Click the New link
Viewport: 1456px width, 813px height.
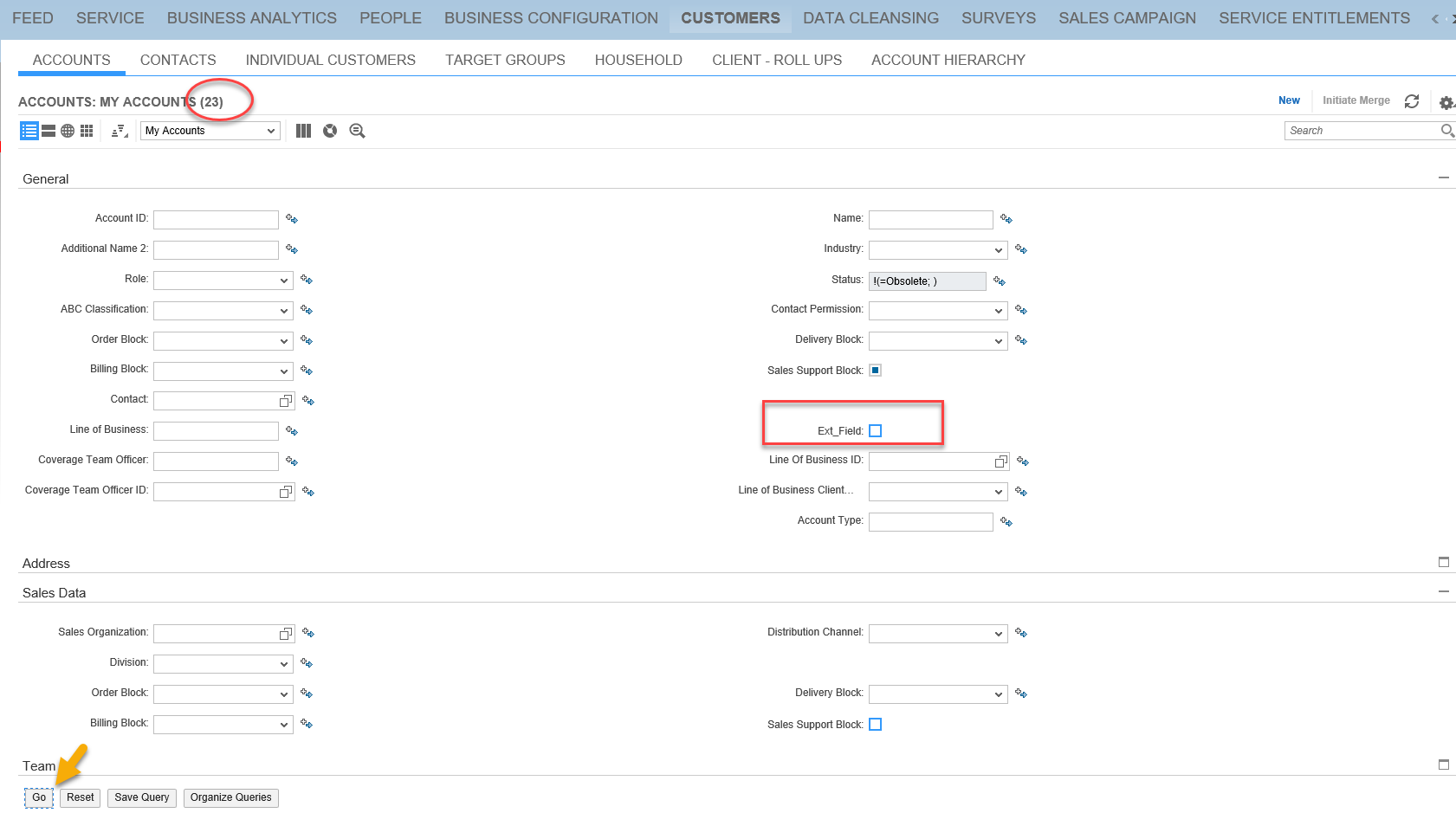click(x=1289, y=100)
